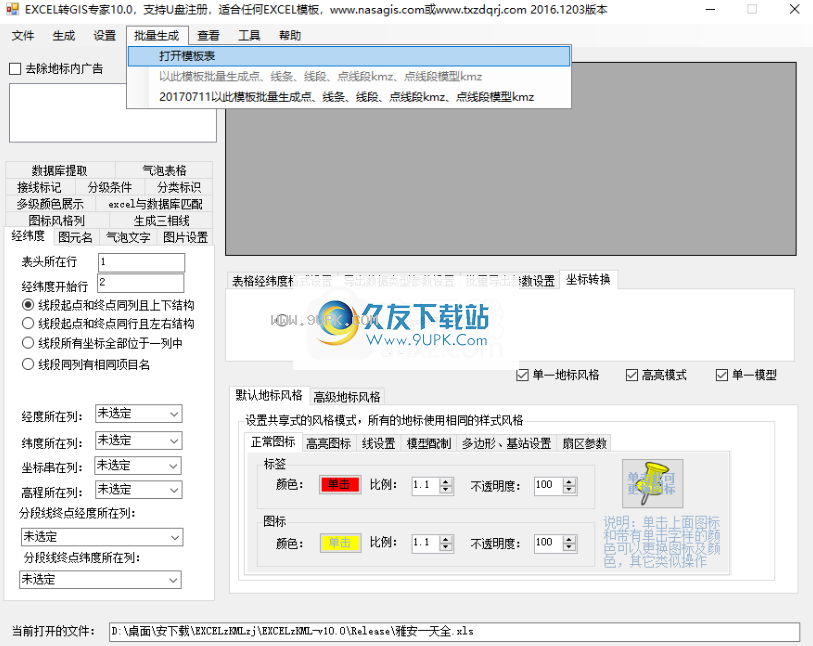Image resolution: width=813 pixels, height=646 pixels.
Task: Switch to 高级地标风格 tab
Action: pos(347,397)
